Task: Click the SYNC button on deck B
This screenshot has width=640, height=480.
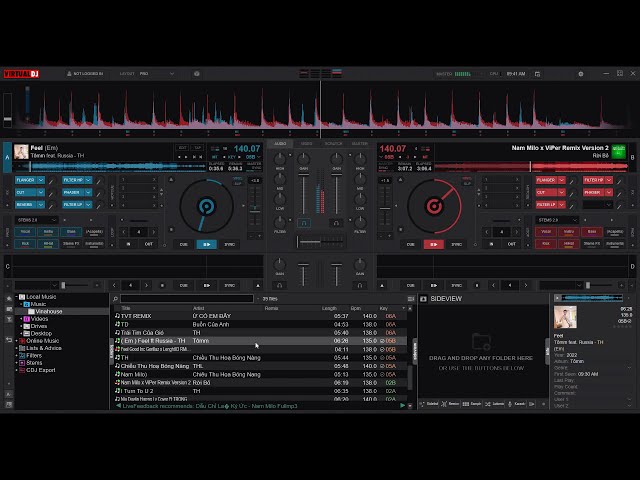Action: point(456,244)
